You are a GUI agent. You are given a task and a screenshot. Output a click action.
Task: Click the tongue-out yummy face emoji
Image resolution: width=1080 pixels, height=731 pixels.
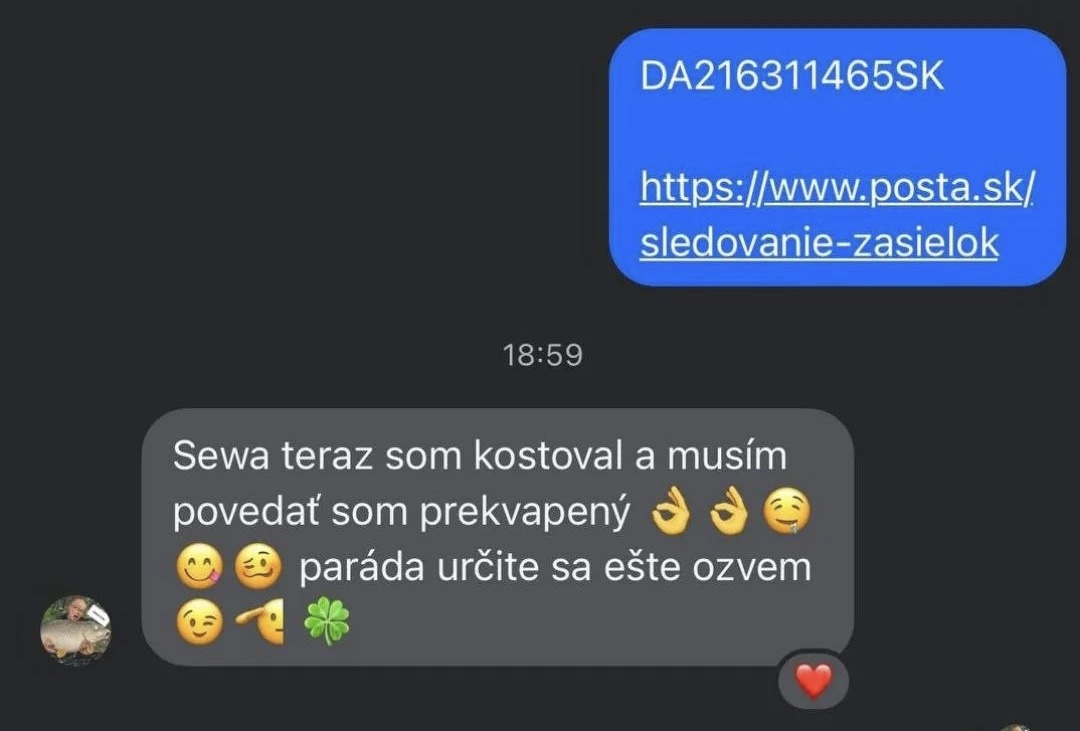(x=200, y=567)
